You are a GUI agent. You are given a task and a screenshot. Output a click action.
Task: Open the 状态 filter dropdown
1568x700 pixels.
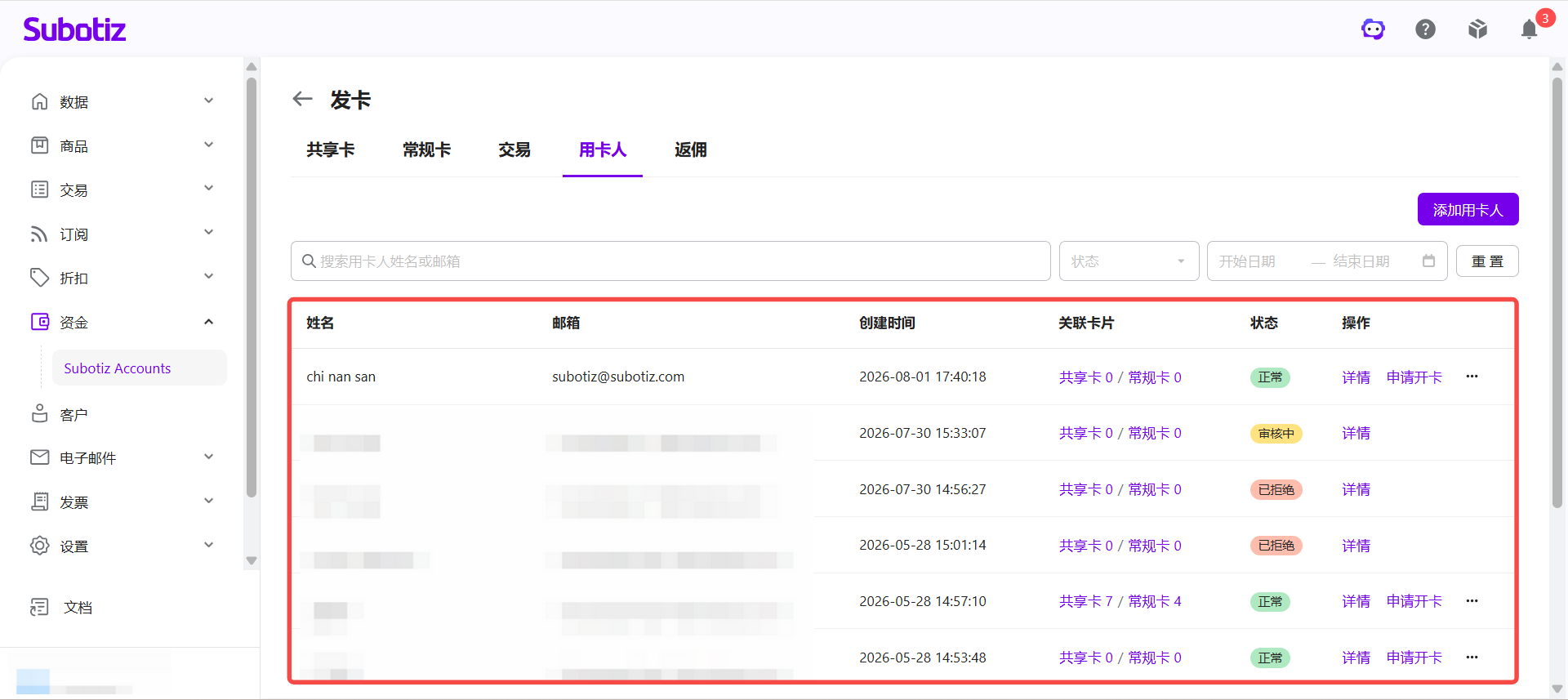tap(1129, 261)
